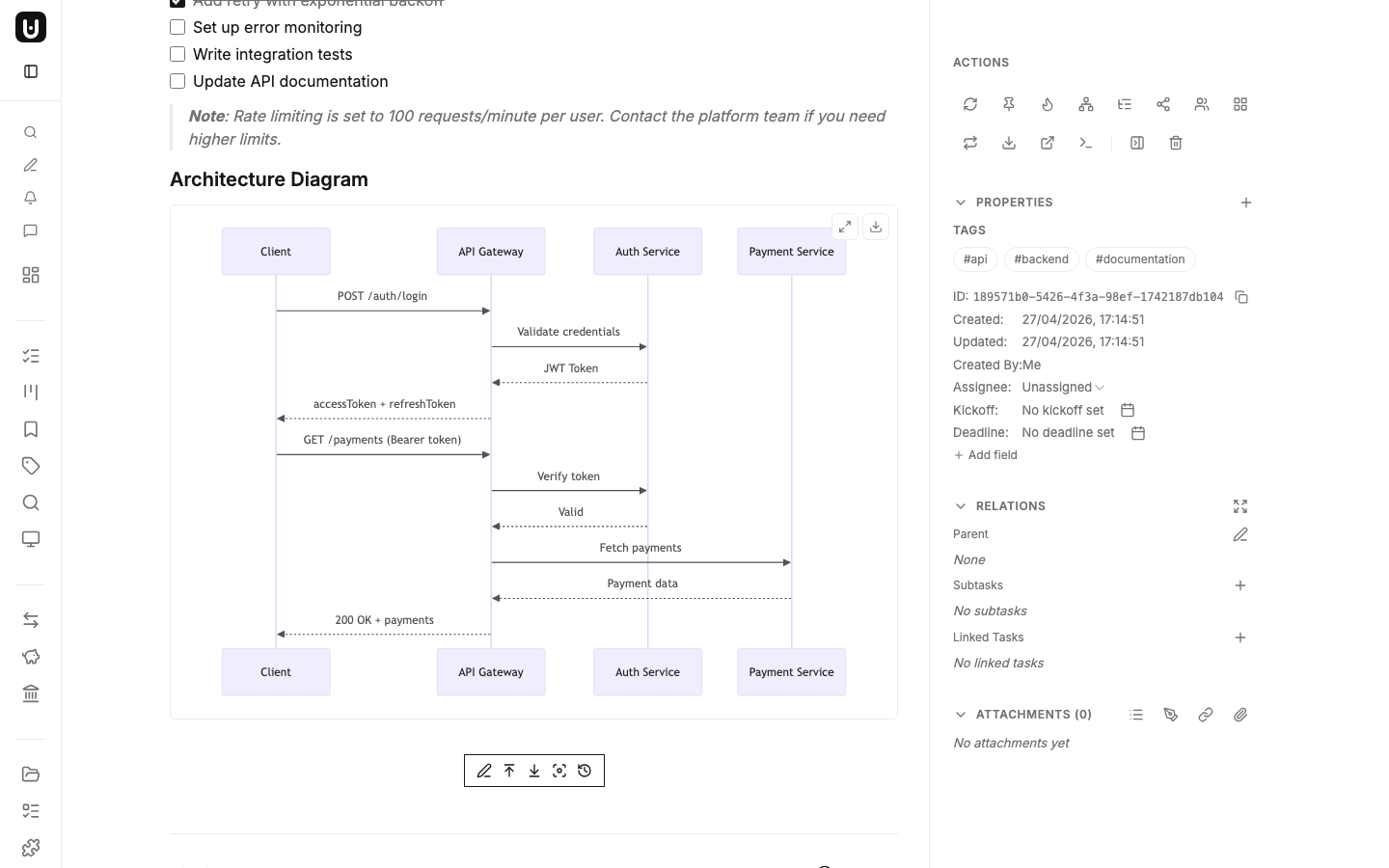This screenshot has width=1389, height=868.
Task: Open the bell notifications icon in left sidebar
Action: point(31,198)
